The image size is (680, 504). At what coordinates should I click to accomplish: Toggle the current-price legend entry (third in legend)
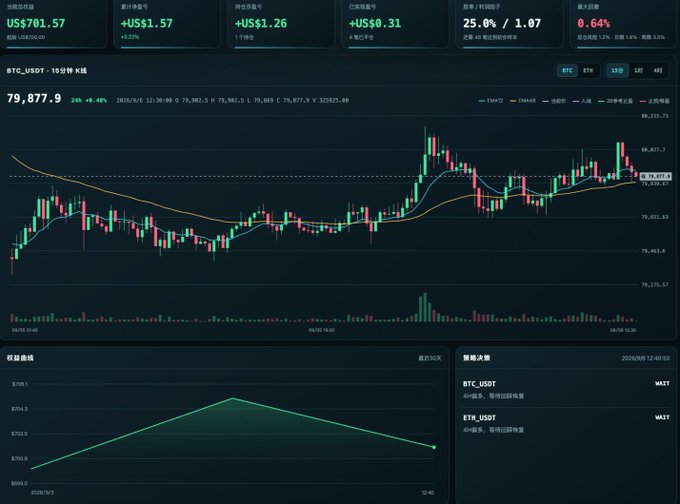pyautogui.click(x=554, y=101)
